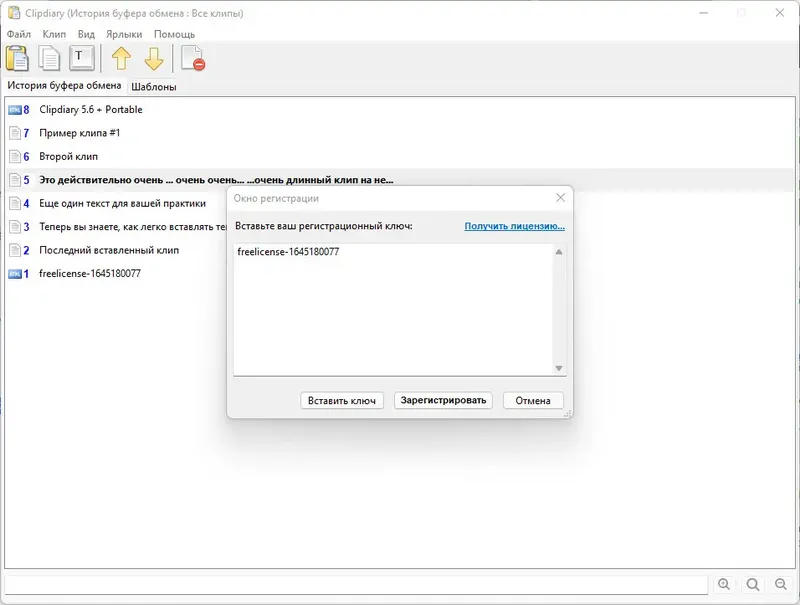Click the middle search magnifier icon
Screen dimensions: 800x605
point(753,584)
